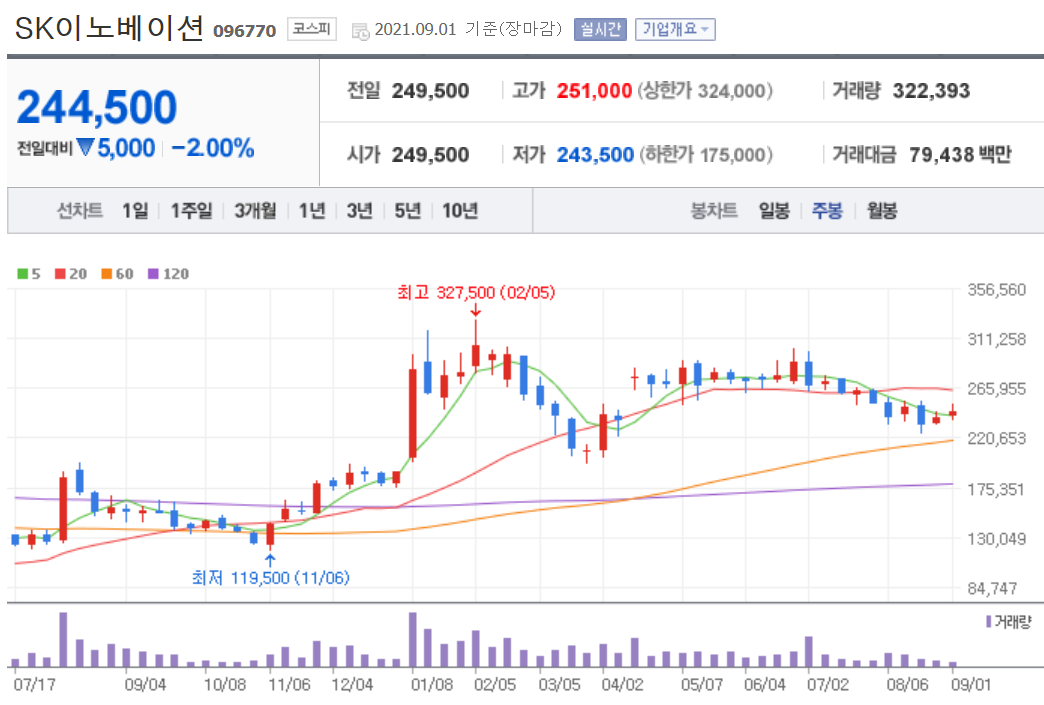
Task: Click the 12/04 date axis label
Action: 352,684
